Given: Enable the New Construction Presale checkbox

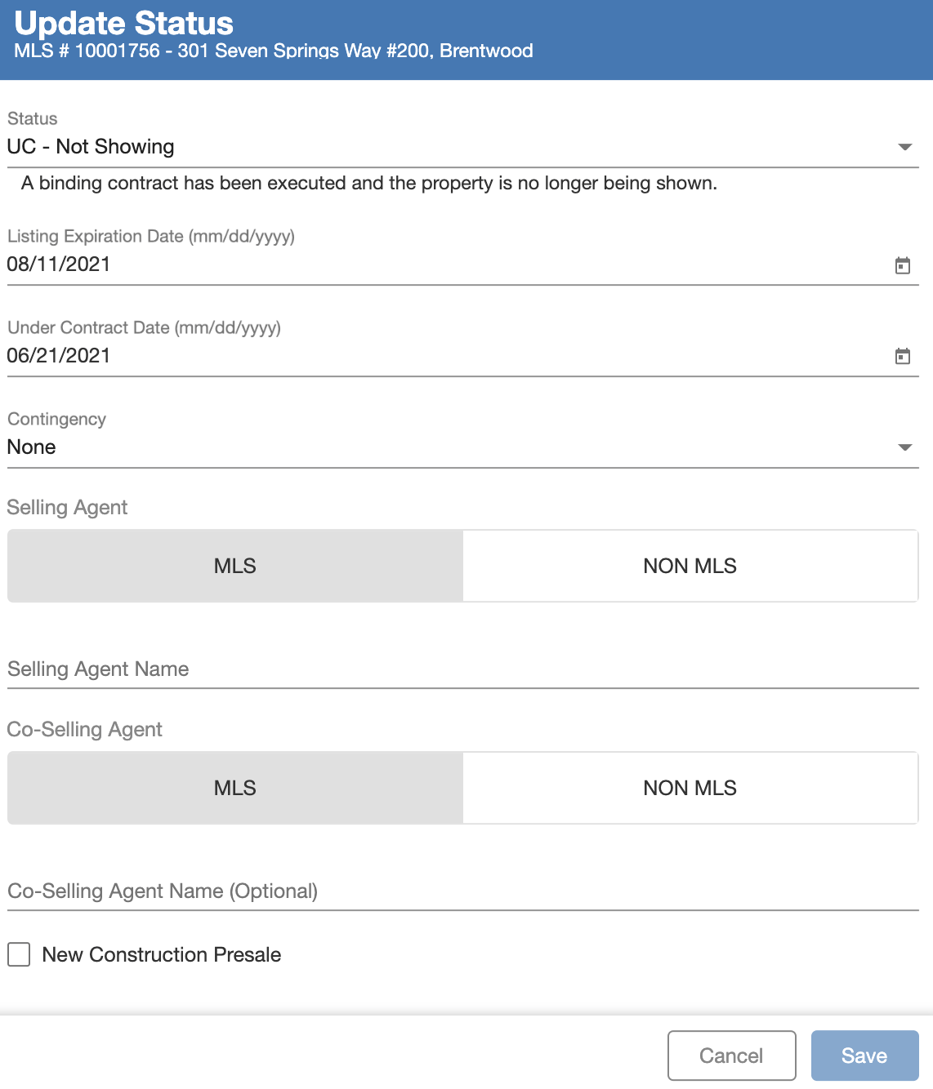Looking at the screenshot, I should (18, 954).
